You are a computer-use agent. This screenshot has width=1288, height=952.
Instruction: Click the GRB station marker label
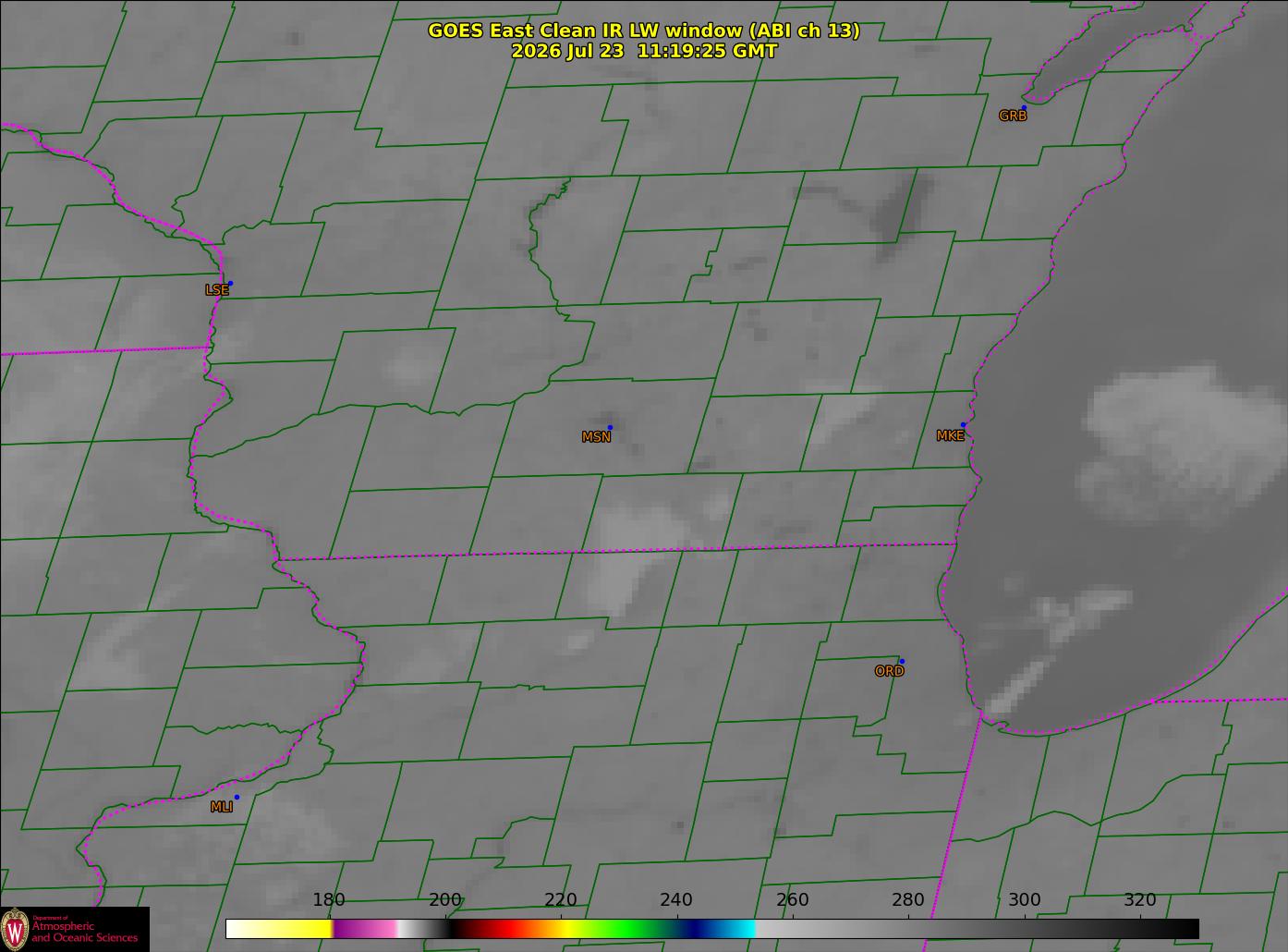(1013, 116)
